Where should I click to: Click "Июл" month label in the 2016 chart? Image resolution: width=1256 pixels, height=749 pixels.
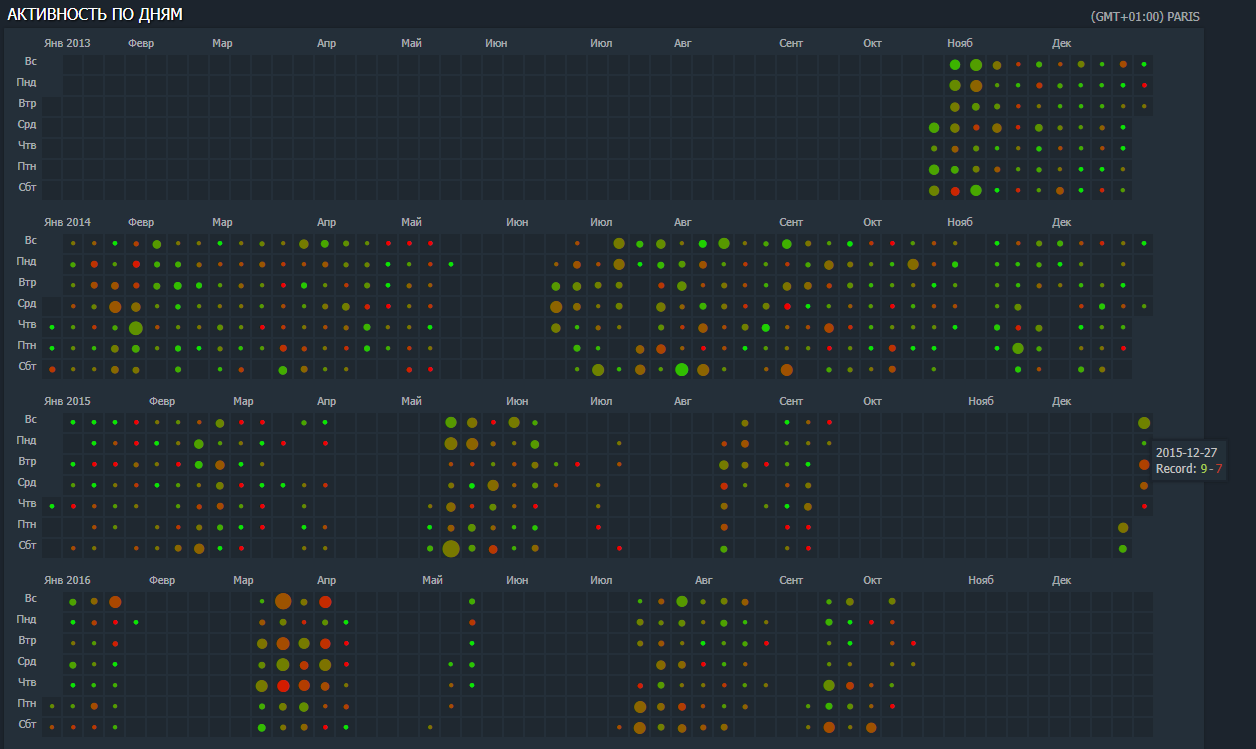tap(601, 580)
